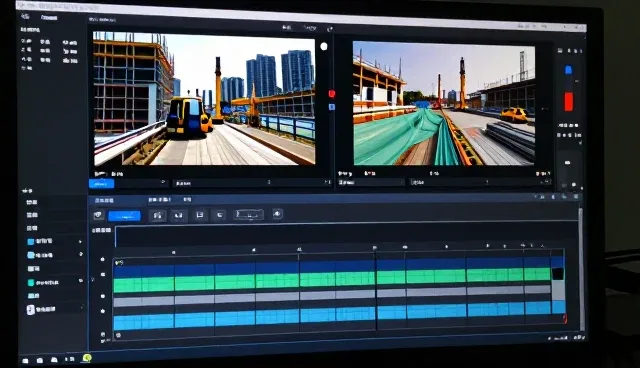Open the dropdown arrow next to the blue button under left preview
This screenshot has width=640, height=368.
[163, 182]
